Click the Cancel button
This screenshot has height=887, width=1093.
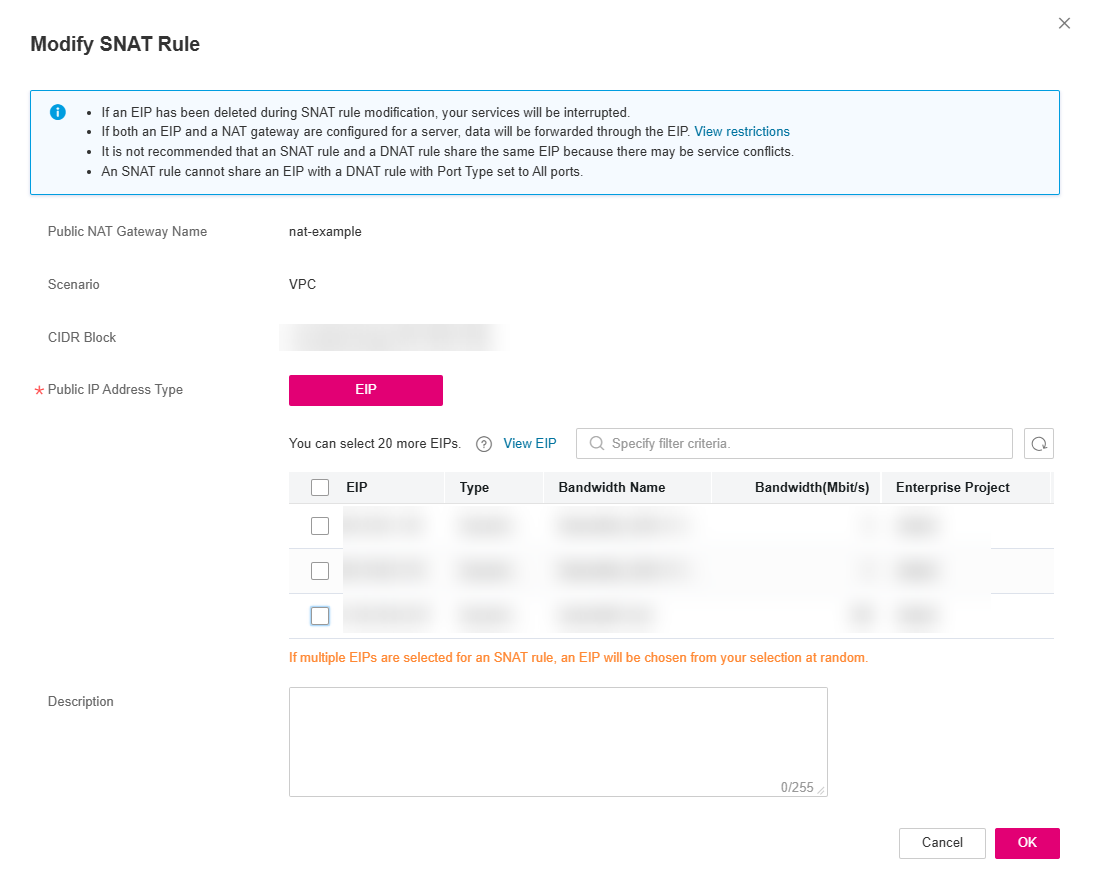942,842
